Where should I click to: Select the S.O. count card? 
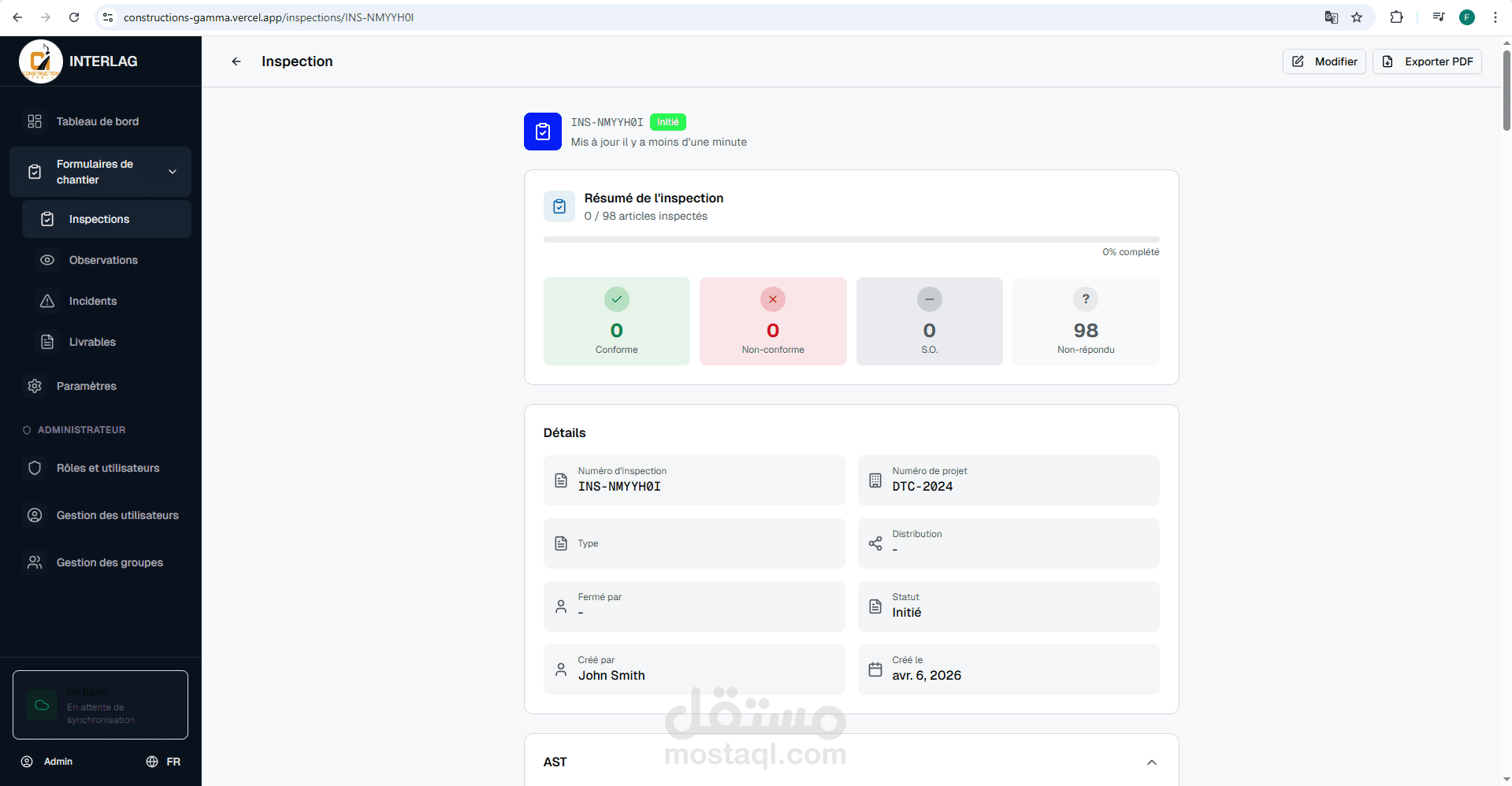[930, 321]
